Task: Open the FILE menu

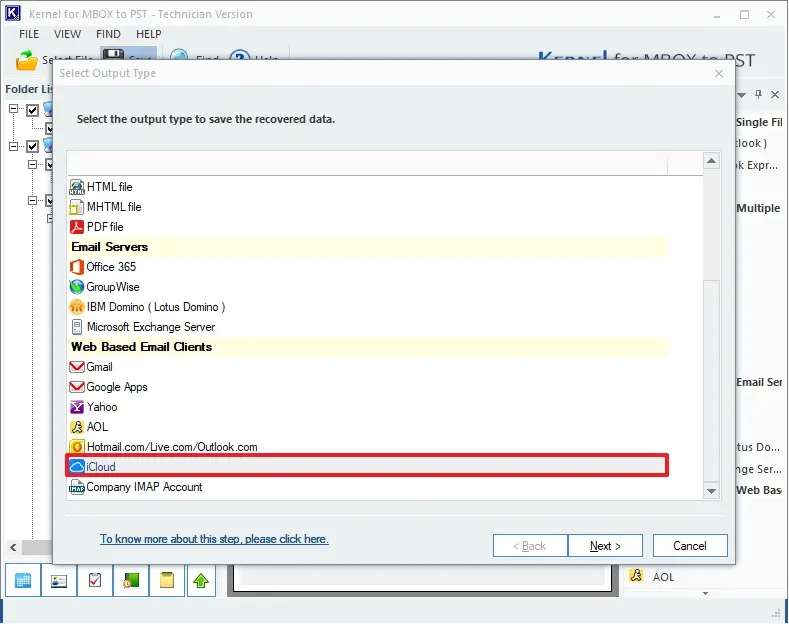Action: click(x=29, y=34)
